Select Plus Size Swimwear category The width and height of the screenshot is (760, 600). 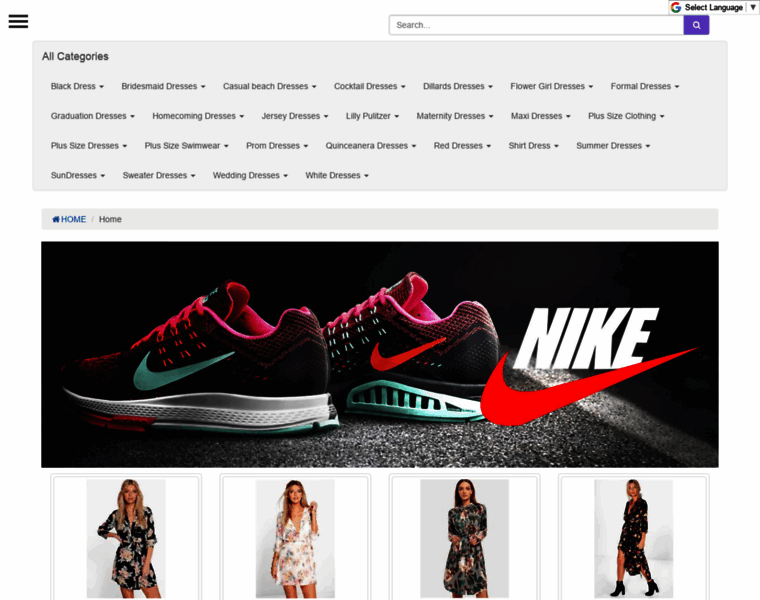[x=186, y=146]
